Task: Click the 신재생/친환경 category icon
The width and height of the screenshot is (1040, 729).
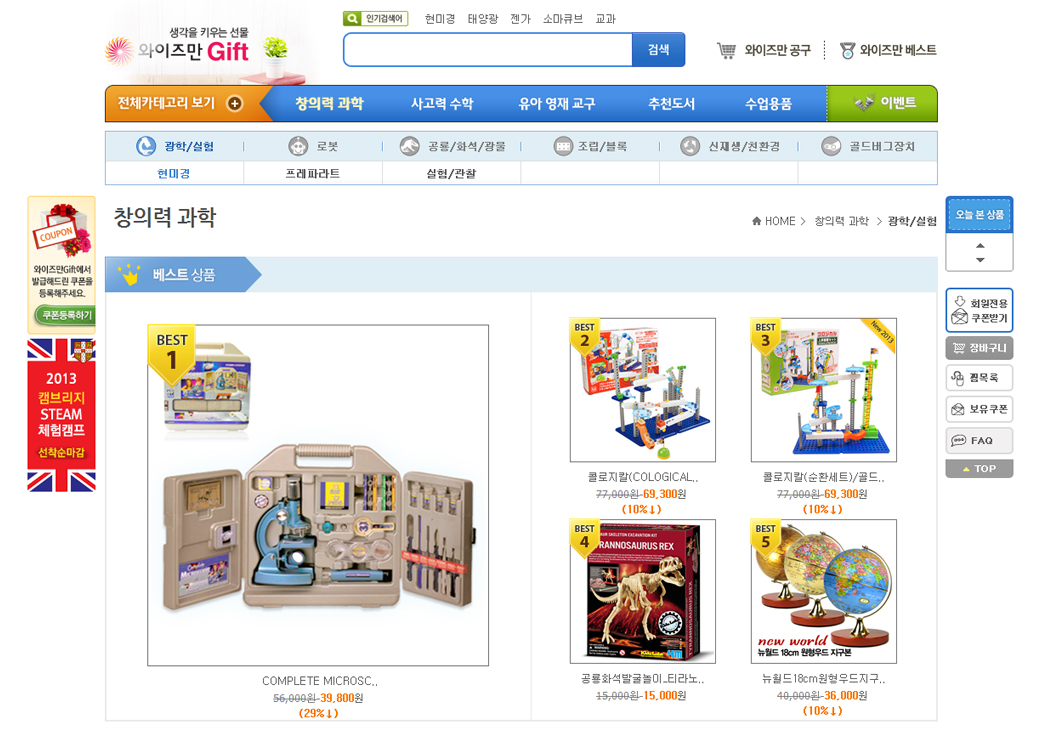Action: [690, 146]
